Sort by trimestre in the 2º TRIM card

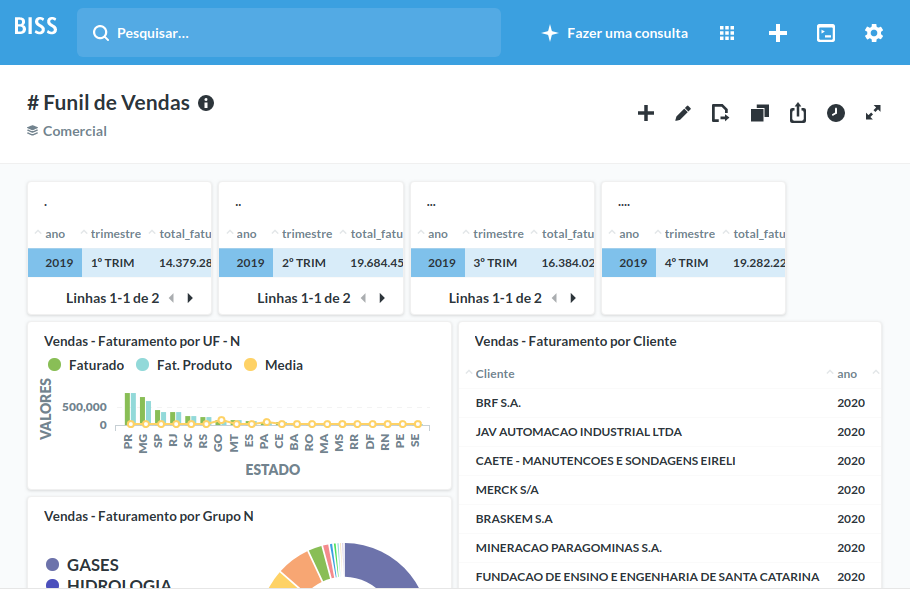307,234
